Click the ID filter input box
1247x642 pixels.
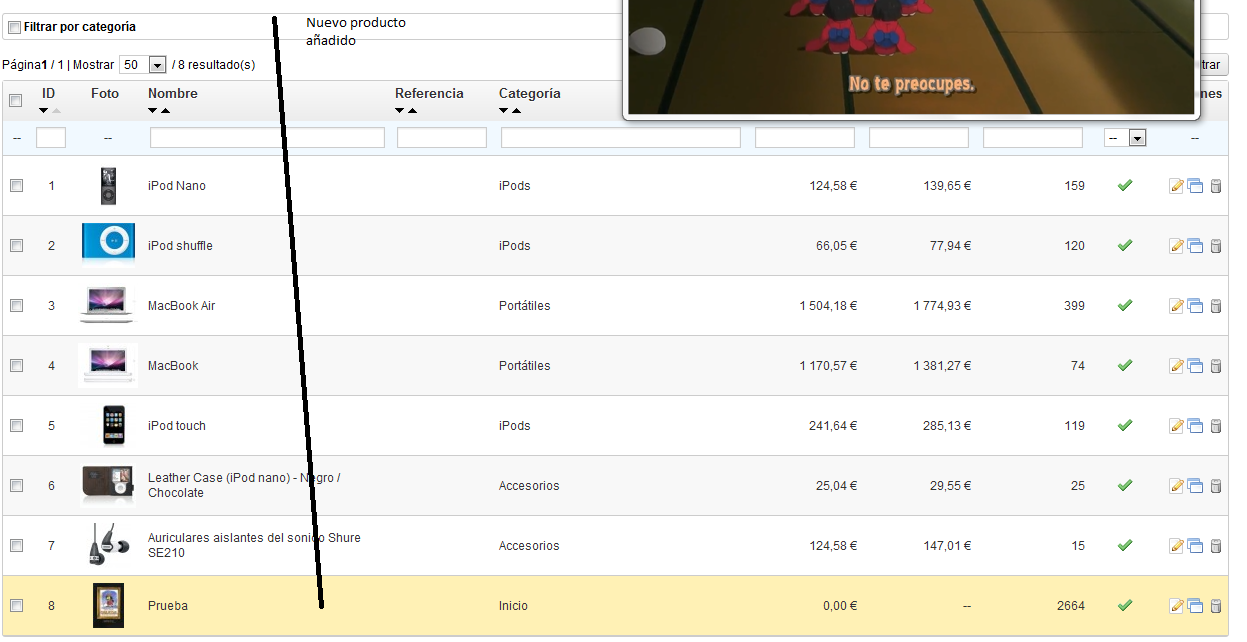[x=51, y=138]
